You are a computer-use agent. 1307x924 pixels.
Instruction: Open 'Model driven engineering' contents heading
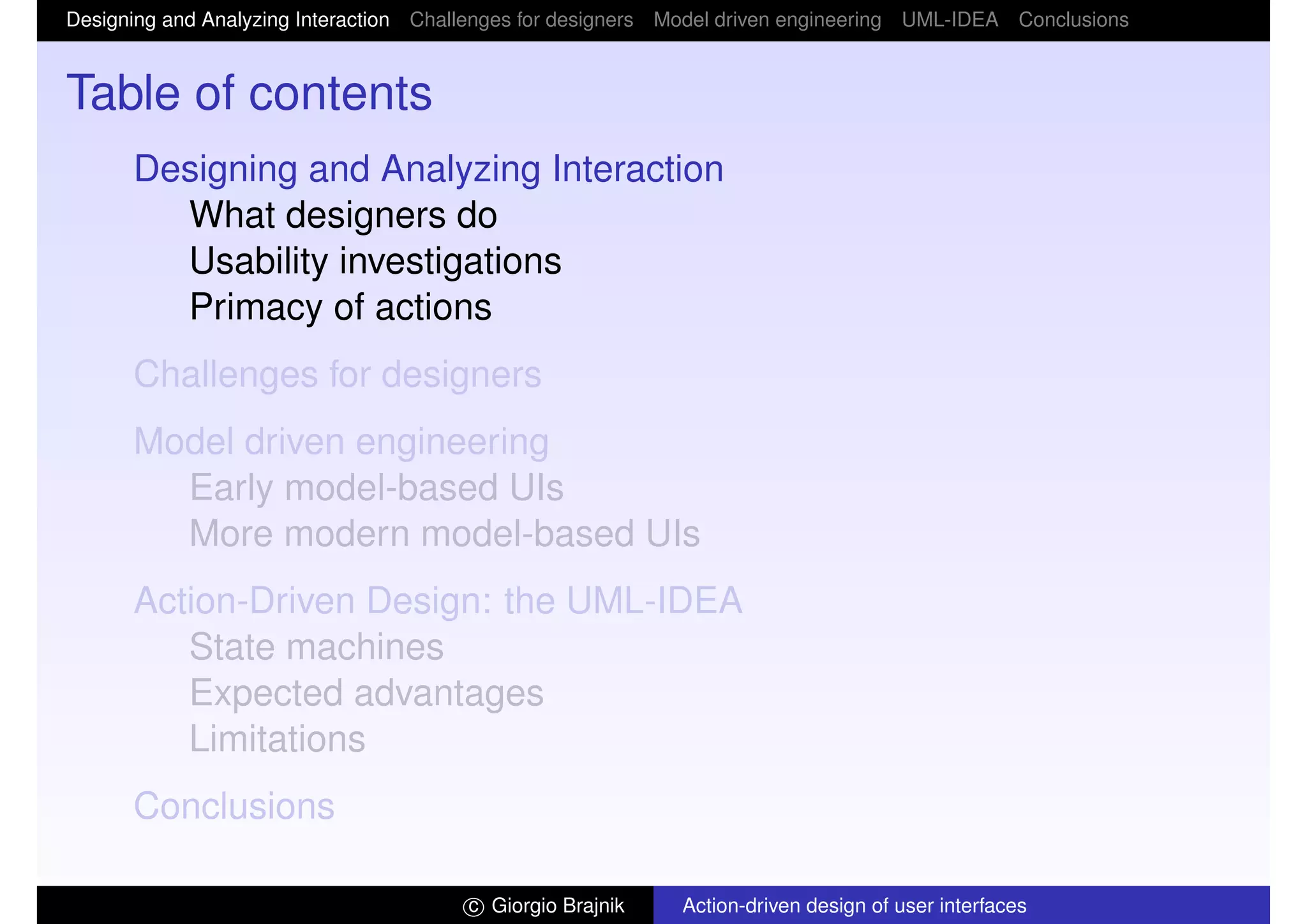[x=341, y=442]
